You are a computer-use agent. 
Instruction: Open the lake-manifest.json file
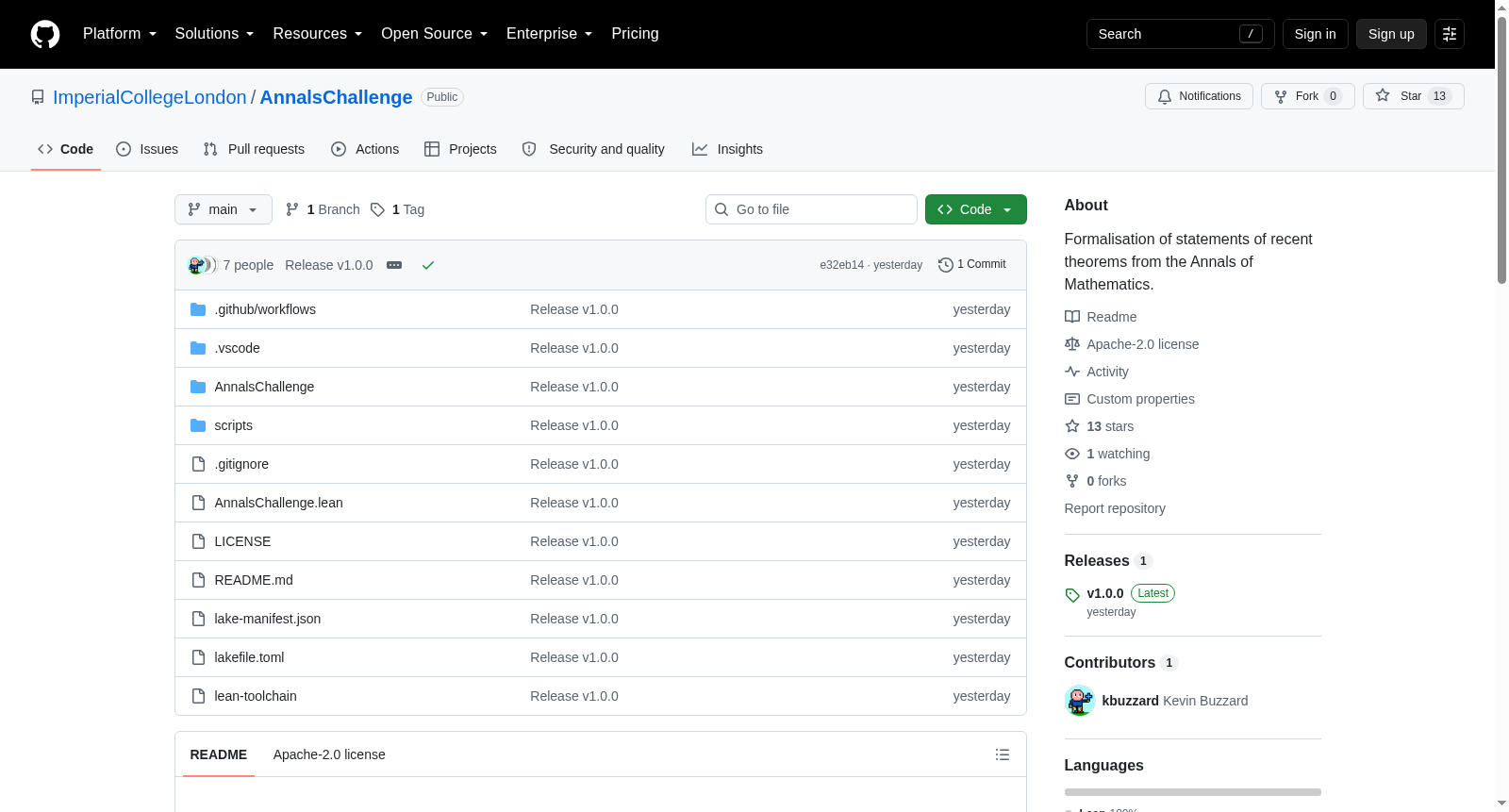point(267,619)
